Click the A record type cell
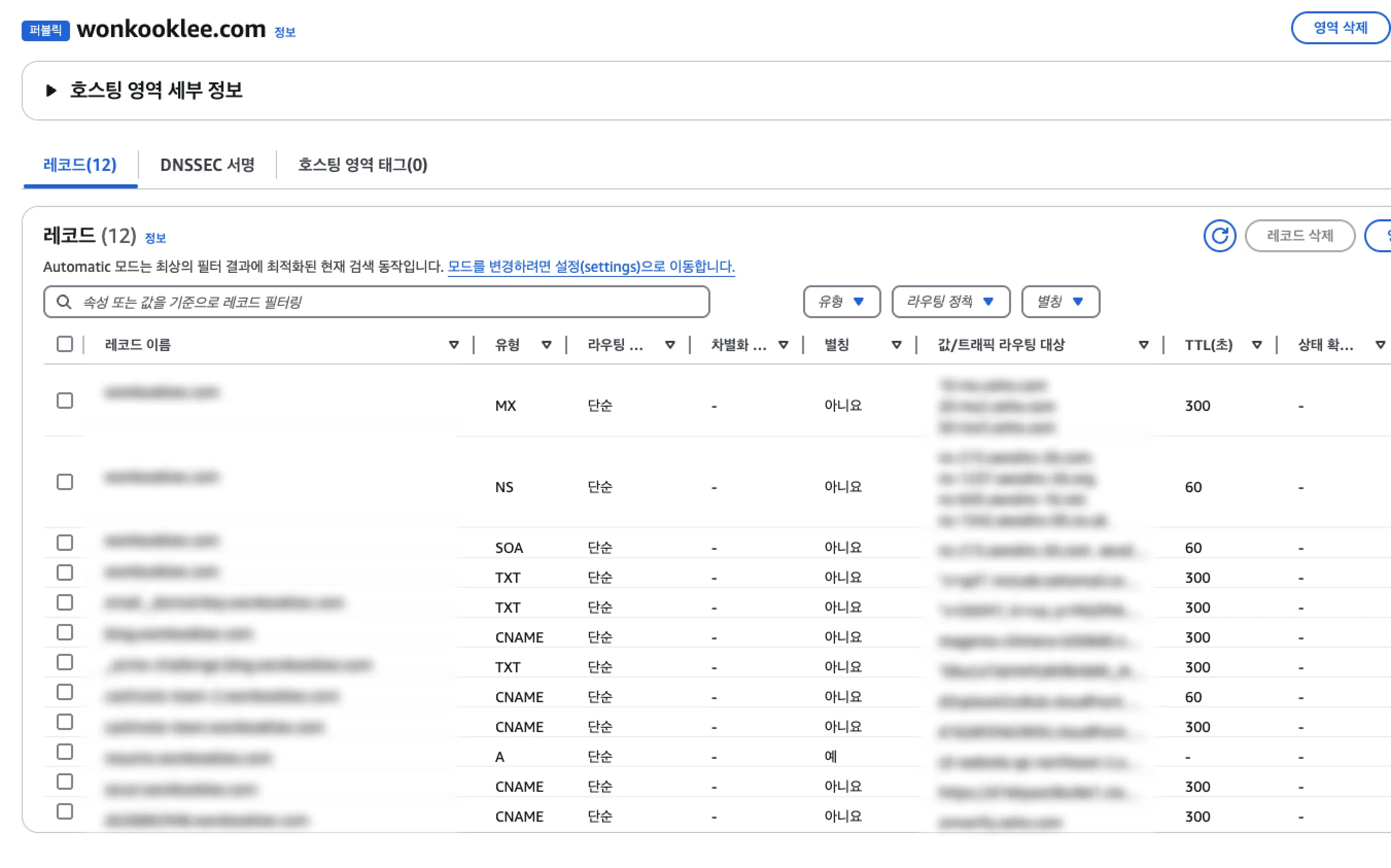1391x868 pixels. (x=499, y=757)
